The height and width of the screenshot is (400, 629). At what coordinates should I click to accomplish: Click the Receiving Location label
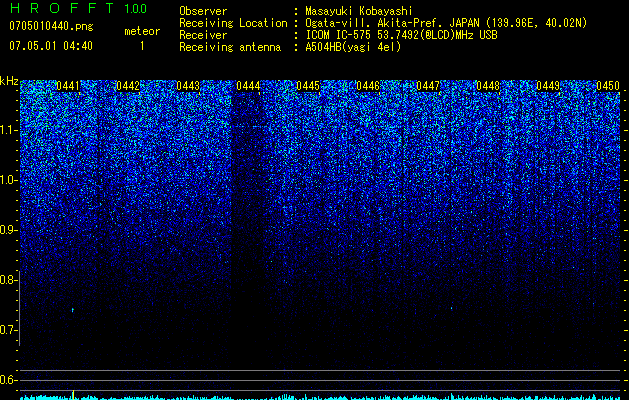pos(233,23)
